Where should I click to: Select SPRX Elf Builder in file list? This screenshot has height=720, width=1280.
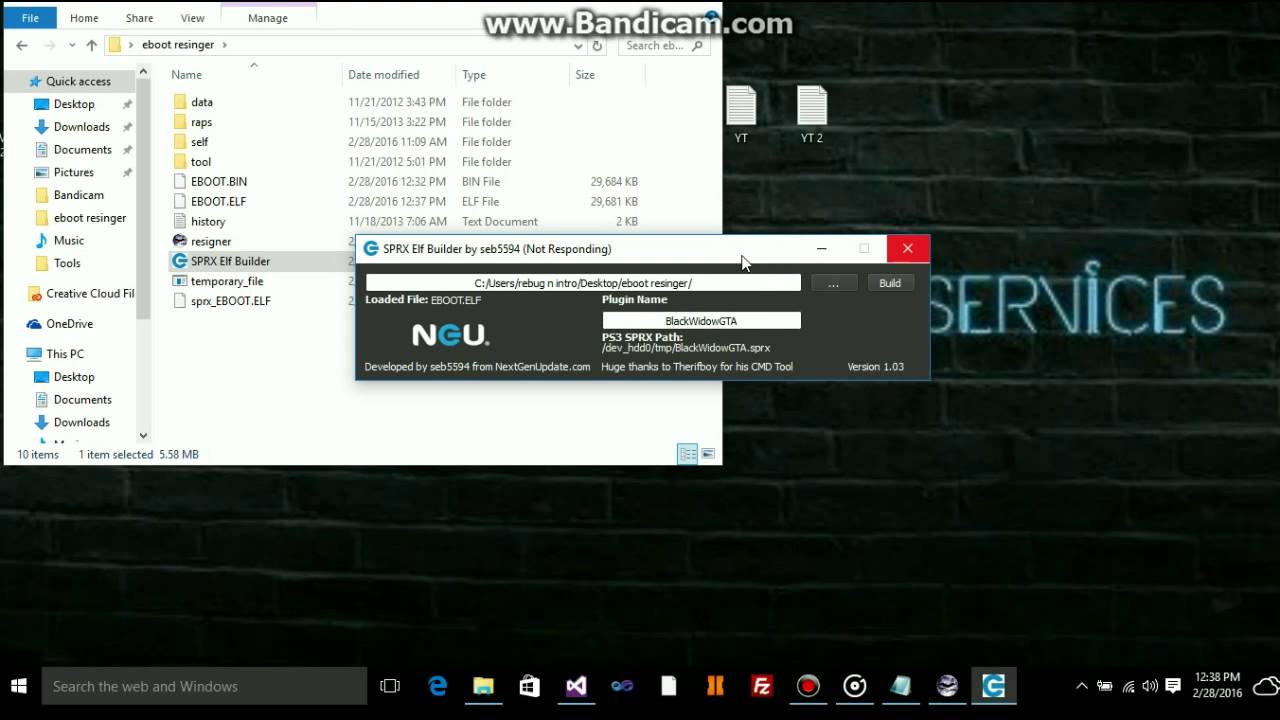230,261
